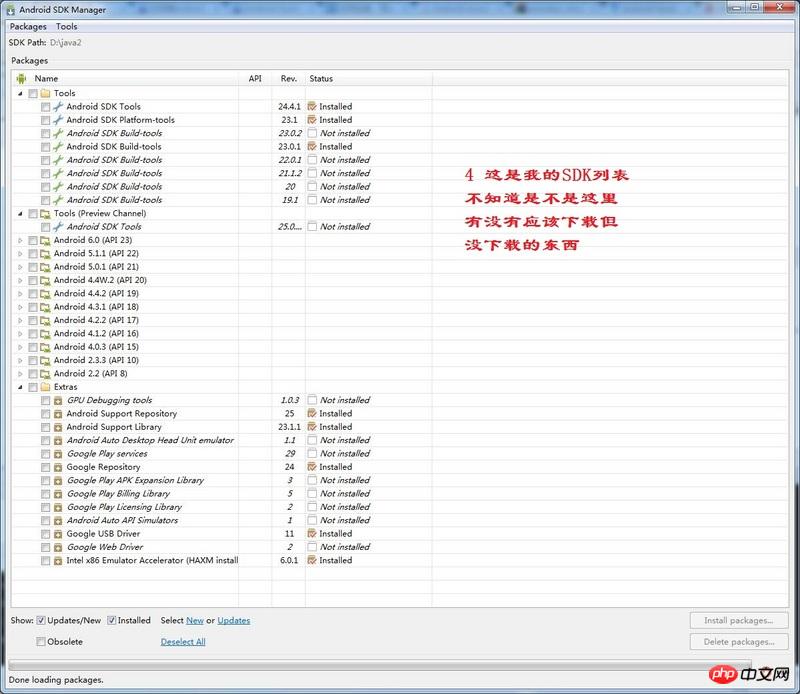Click the Install packages button
The height and width of the screenshot is (694, 800).
[739, 621]
